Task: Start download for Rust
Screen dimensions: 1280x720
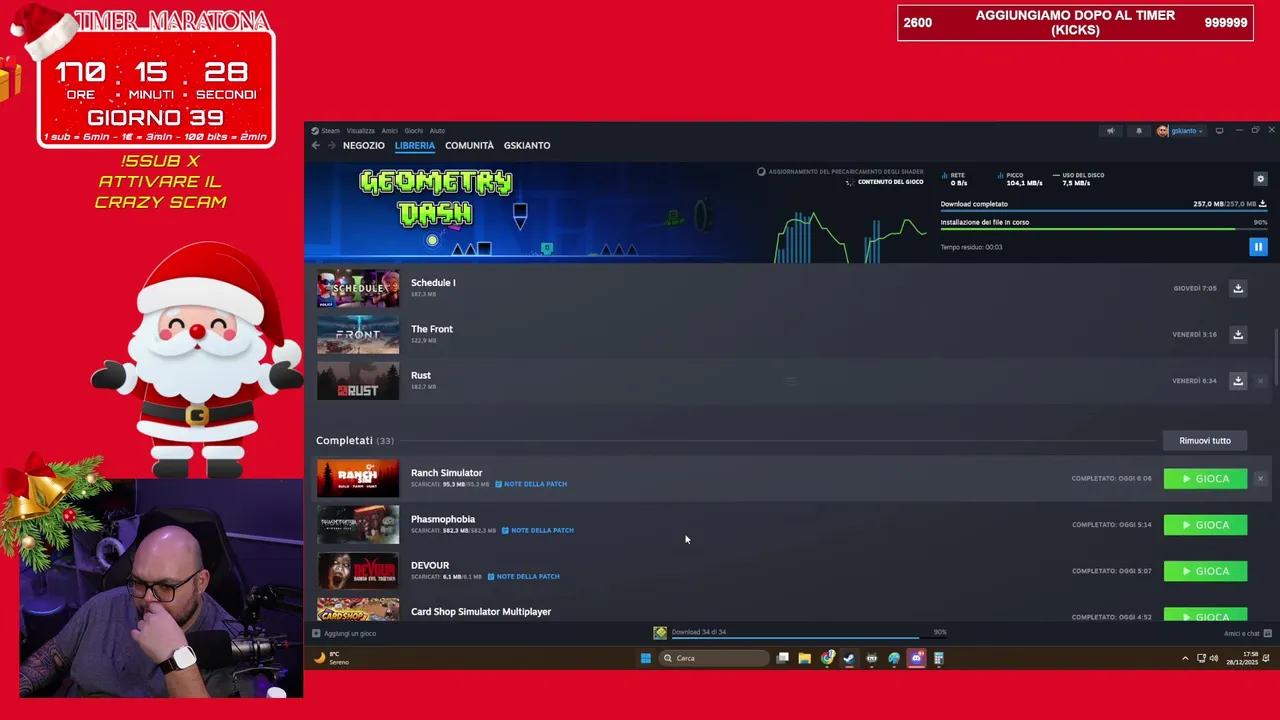Action: [1238, 381]
